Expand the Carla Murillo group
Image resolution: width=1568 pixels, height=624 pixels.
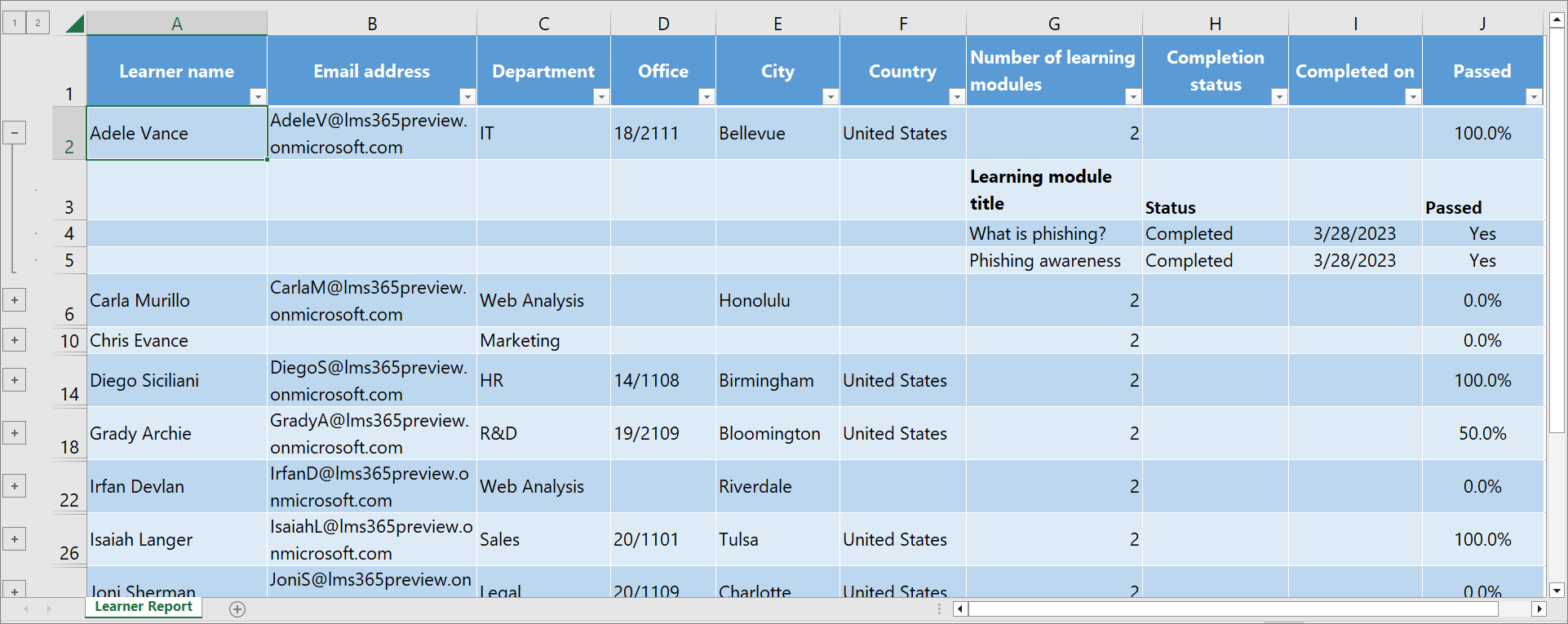click(15, 300)
